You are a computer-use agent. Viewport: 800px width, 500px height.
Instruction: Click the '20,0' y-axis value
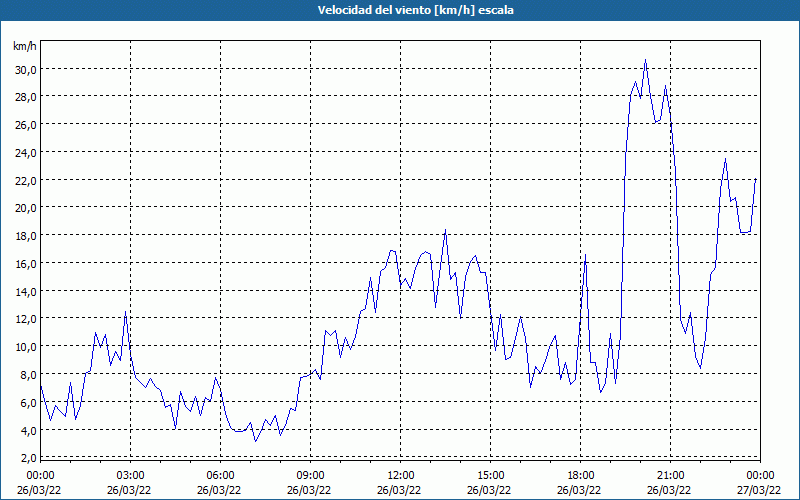26,209
